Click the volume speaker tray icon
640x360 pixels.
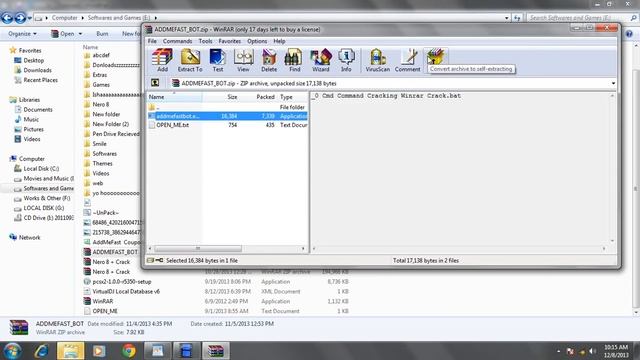tap(592, 351)
